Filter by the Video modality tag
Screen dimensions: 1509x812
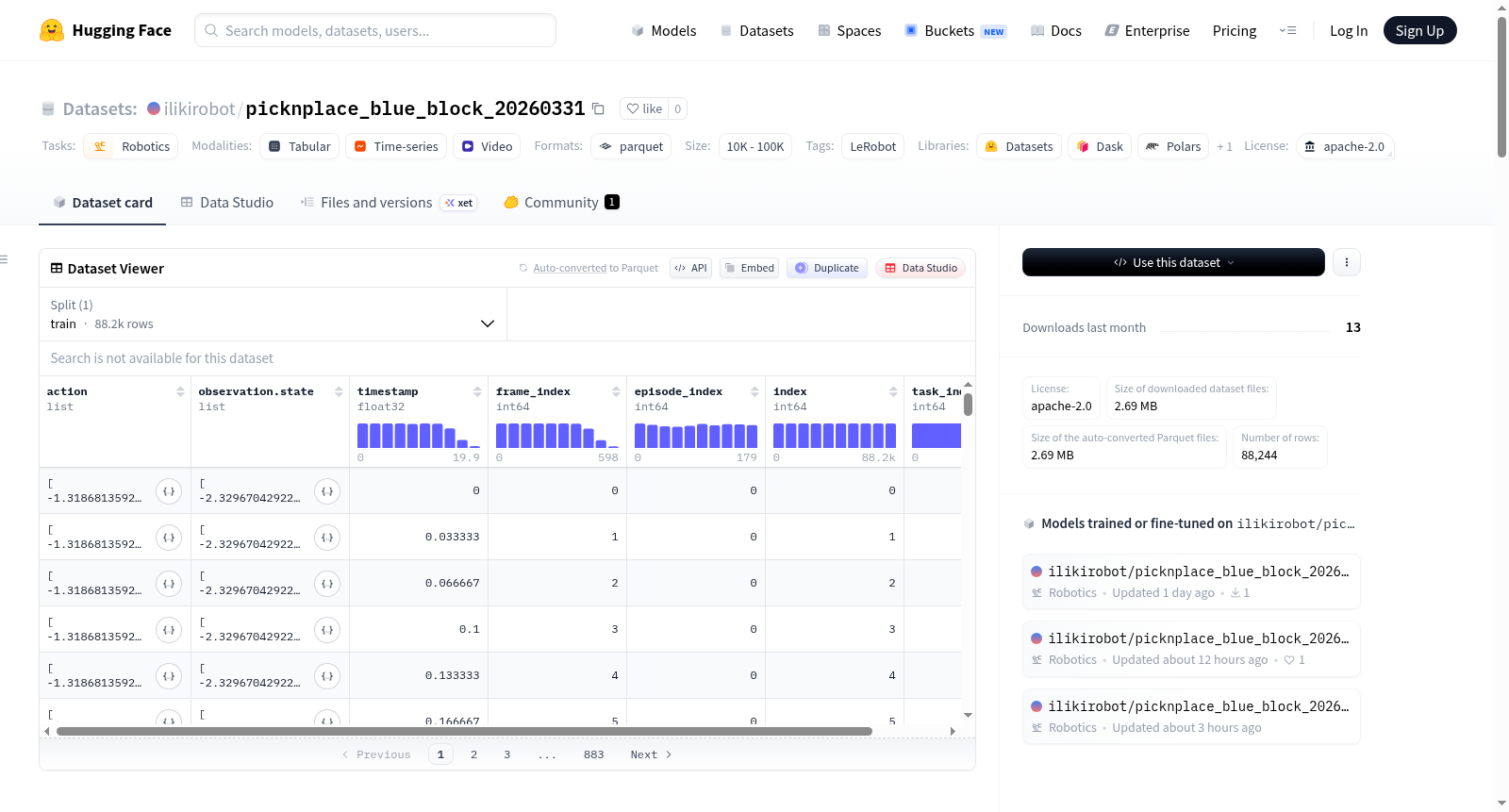tap(487, 146)
